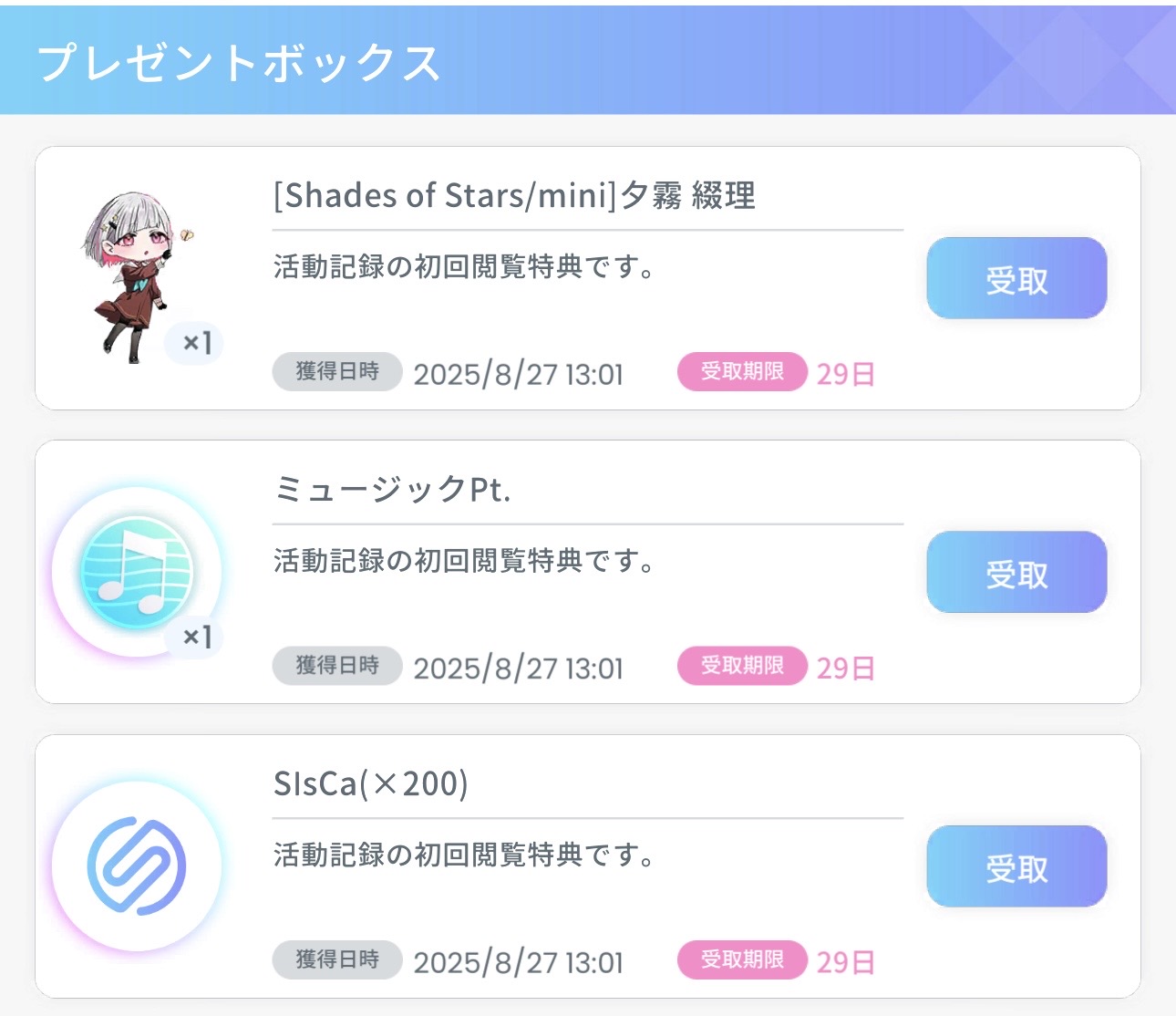
Task: Tap the プレゼントボックス header title
Action: click(x=239, y=63)
